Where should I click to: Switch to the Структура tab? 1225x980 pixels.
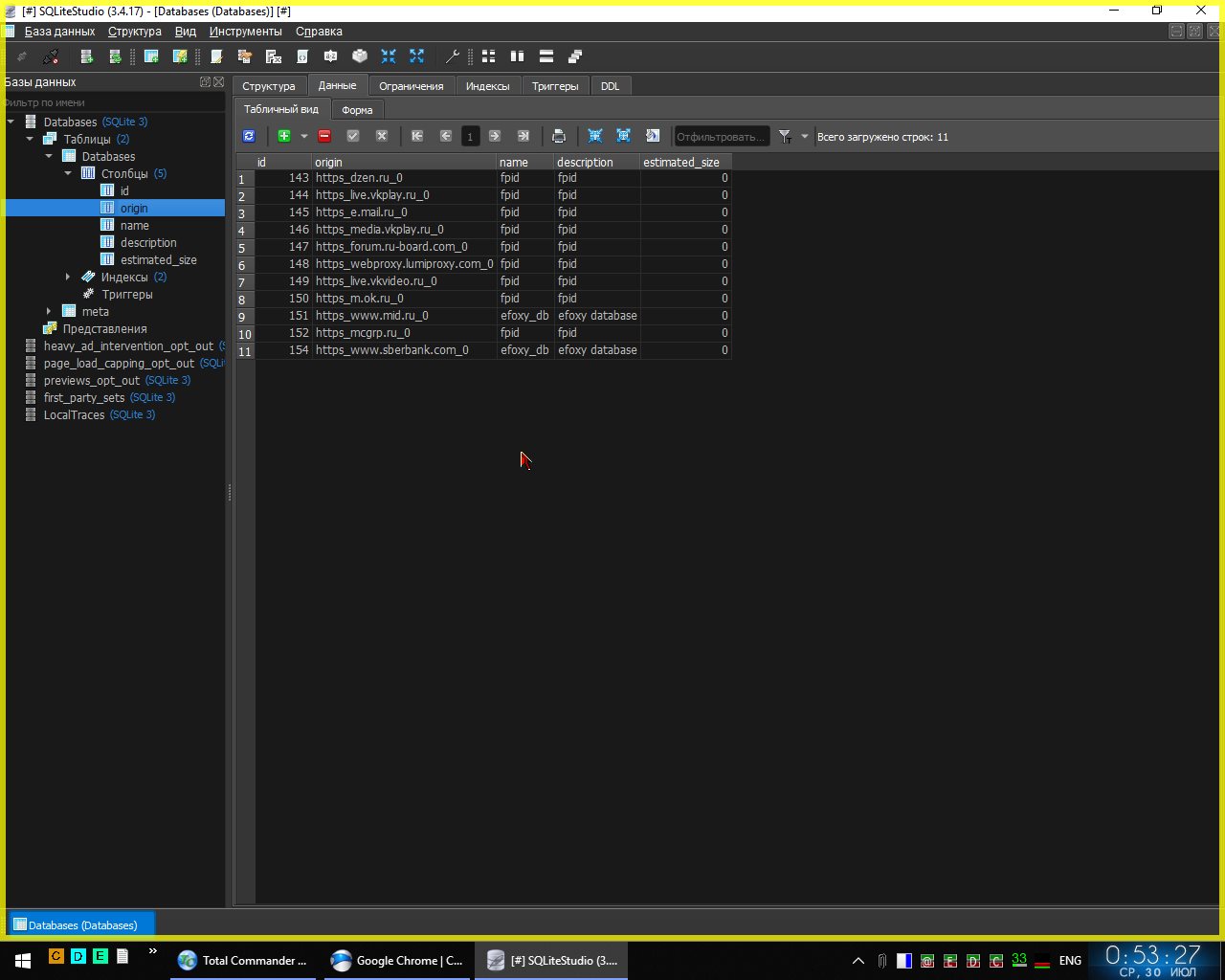[268, 86]
